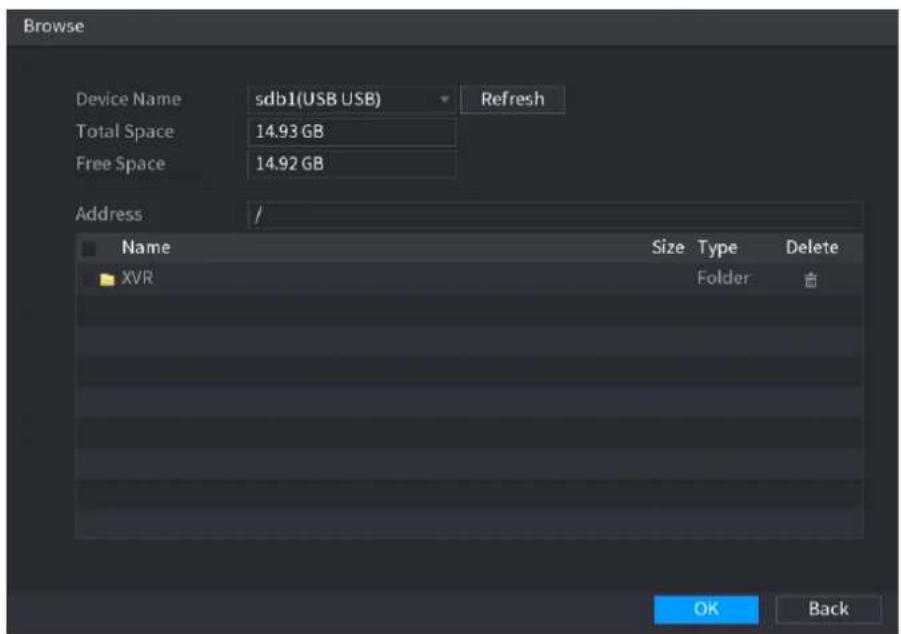This screenshot has height=634, width=901.
Task: Click the Address path field
Action: click(555, 215)
